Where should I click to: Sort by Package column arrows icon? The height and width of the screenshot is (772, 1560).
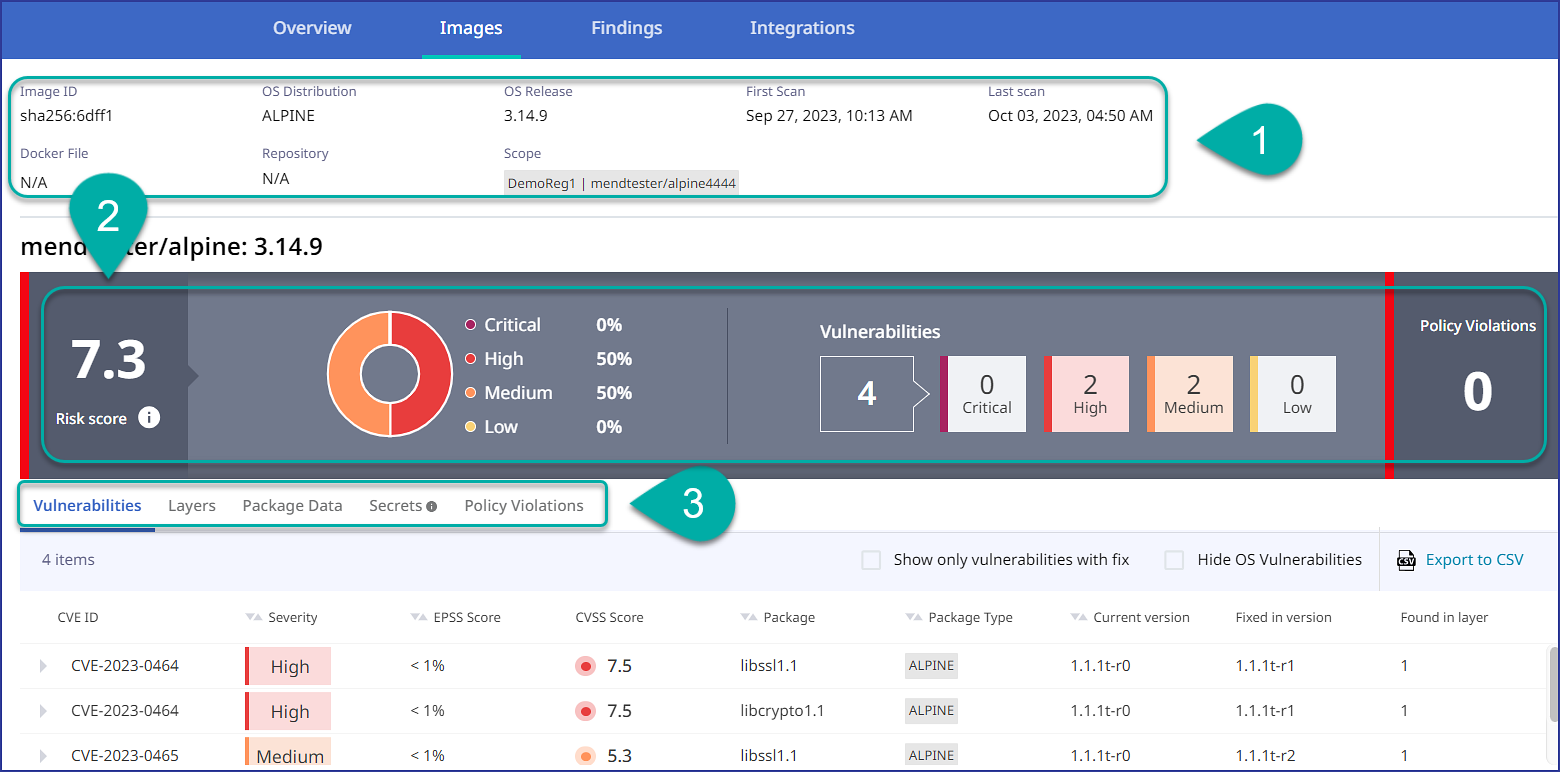point(749,618)
